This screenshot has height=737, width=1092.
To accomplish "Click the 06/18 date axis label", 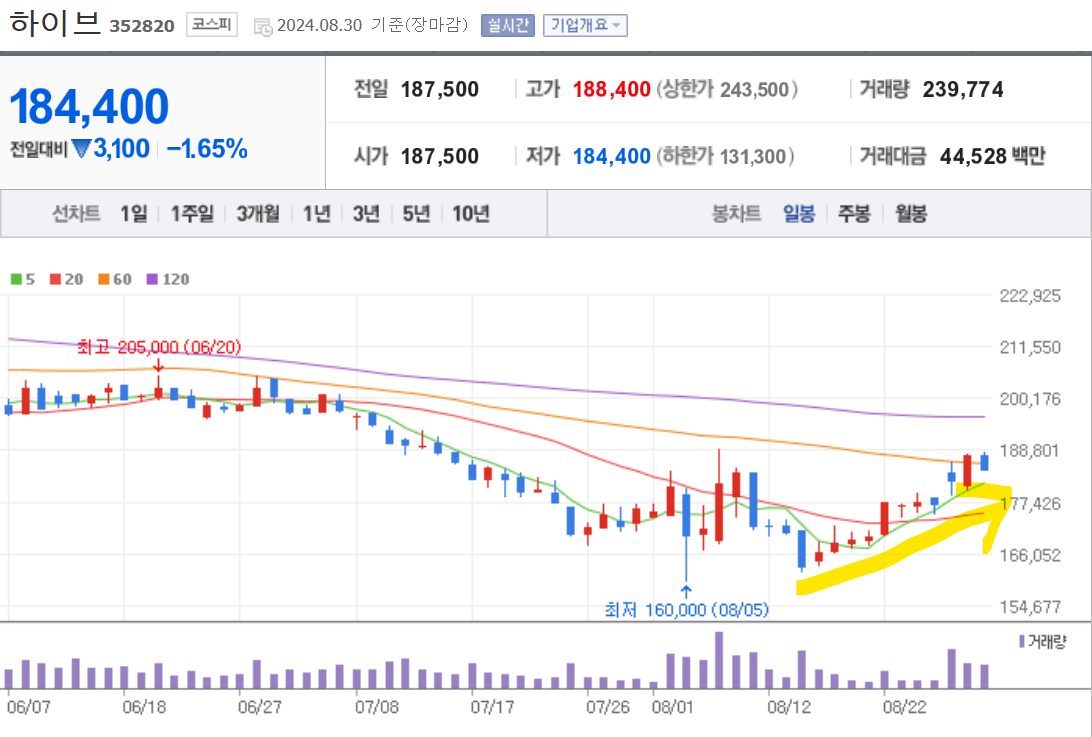I will 144,708.
